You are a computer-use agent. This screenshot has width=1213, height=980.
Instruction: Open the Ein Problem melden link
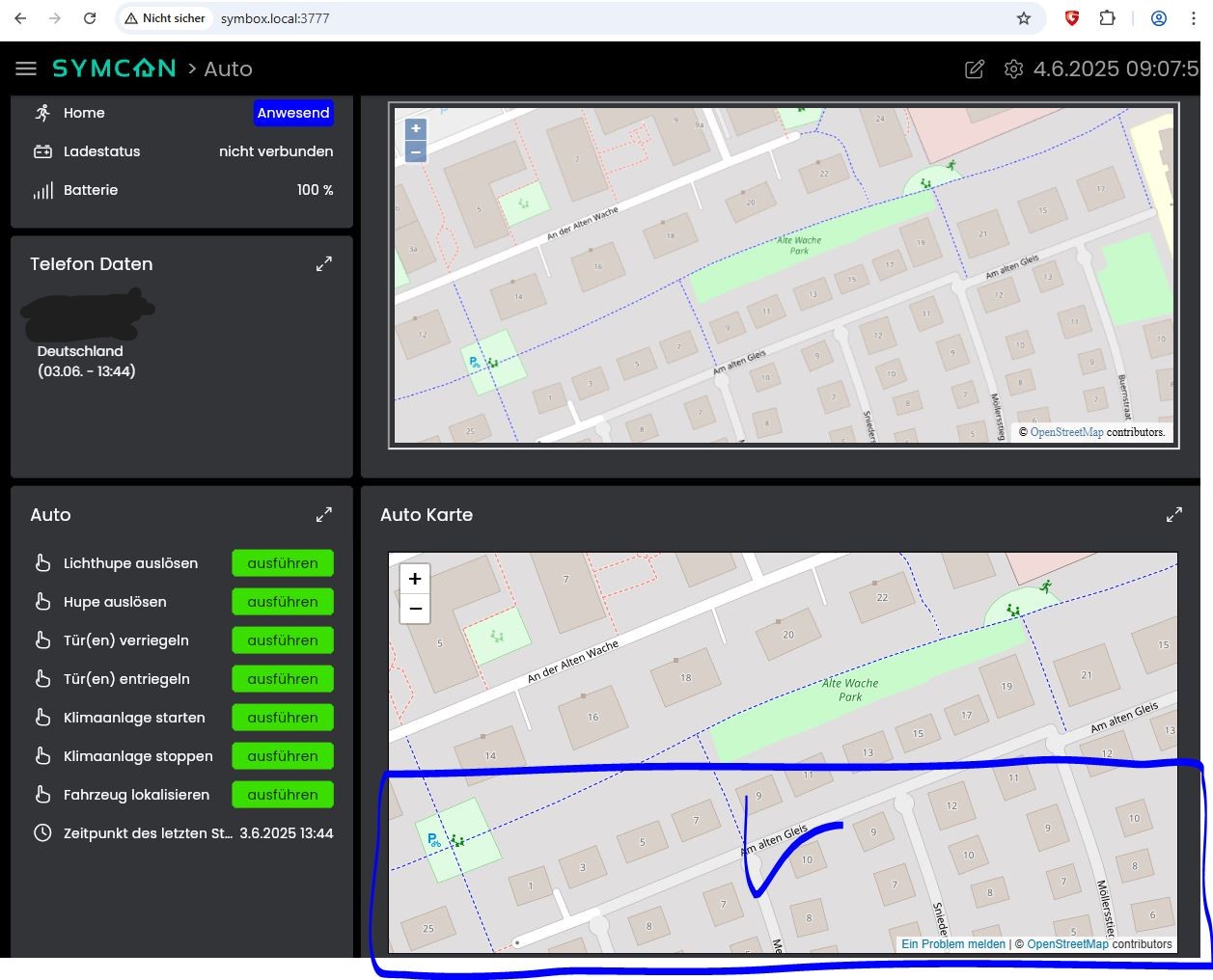[953, 944]
